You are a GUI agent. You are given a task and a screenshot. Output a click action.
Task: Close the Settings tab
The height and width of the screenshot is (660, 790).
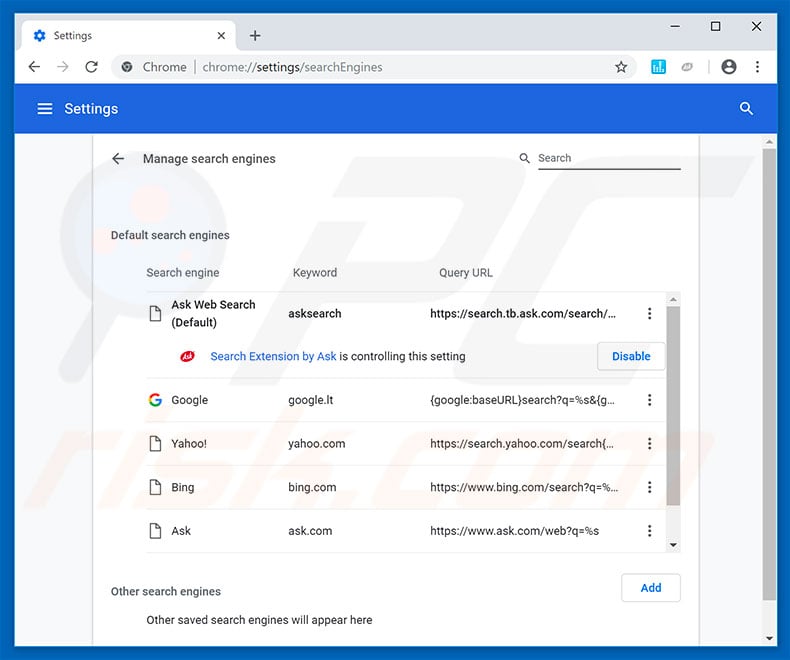[221, 35]
